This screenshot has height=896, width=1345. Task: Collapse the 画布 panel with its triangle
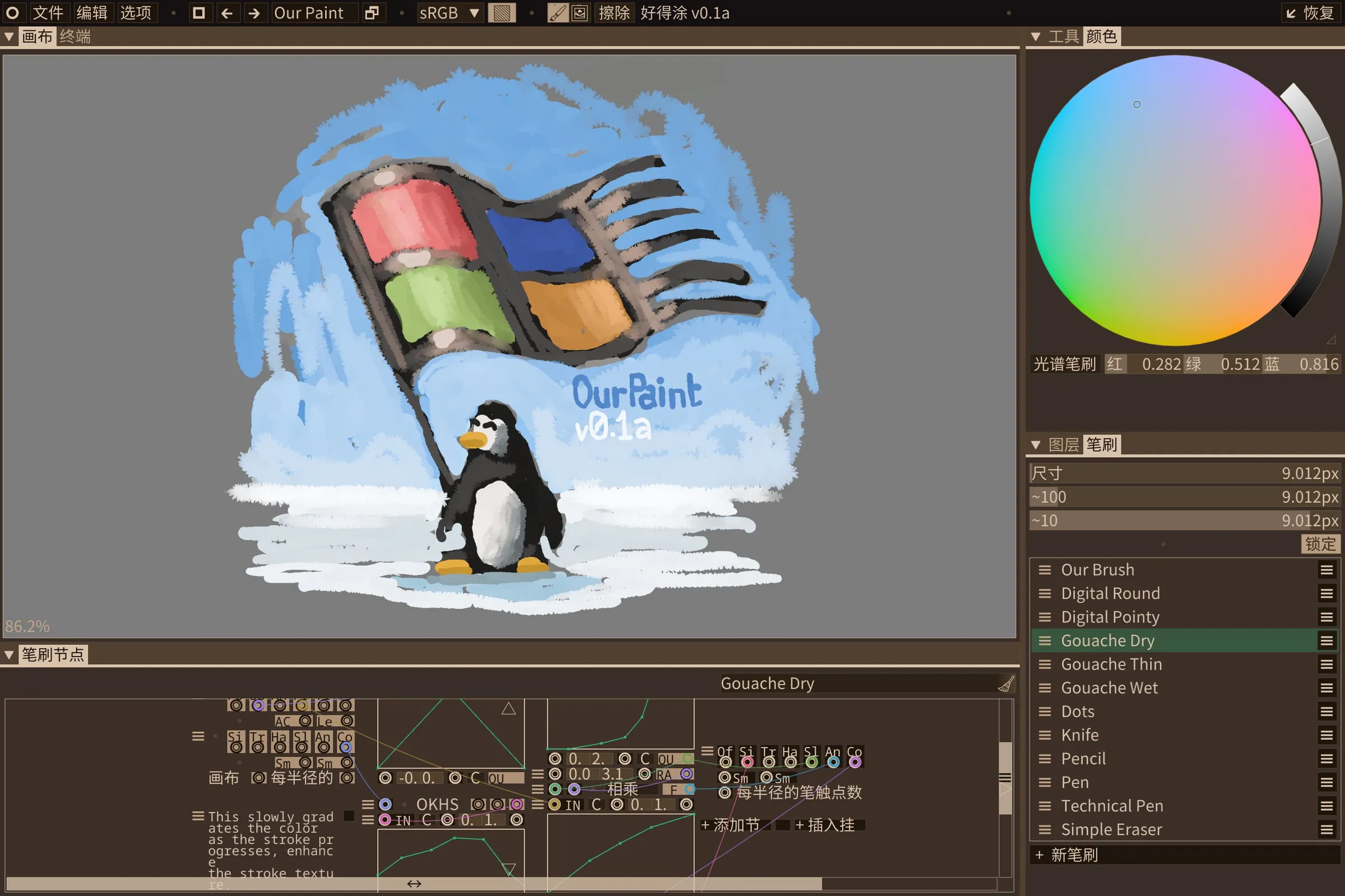click(9, 36)
